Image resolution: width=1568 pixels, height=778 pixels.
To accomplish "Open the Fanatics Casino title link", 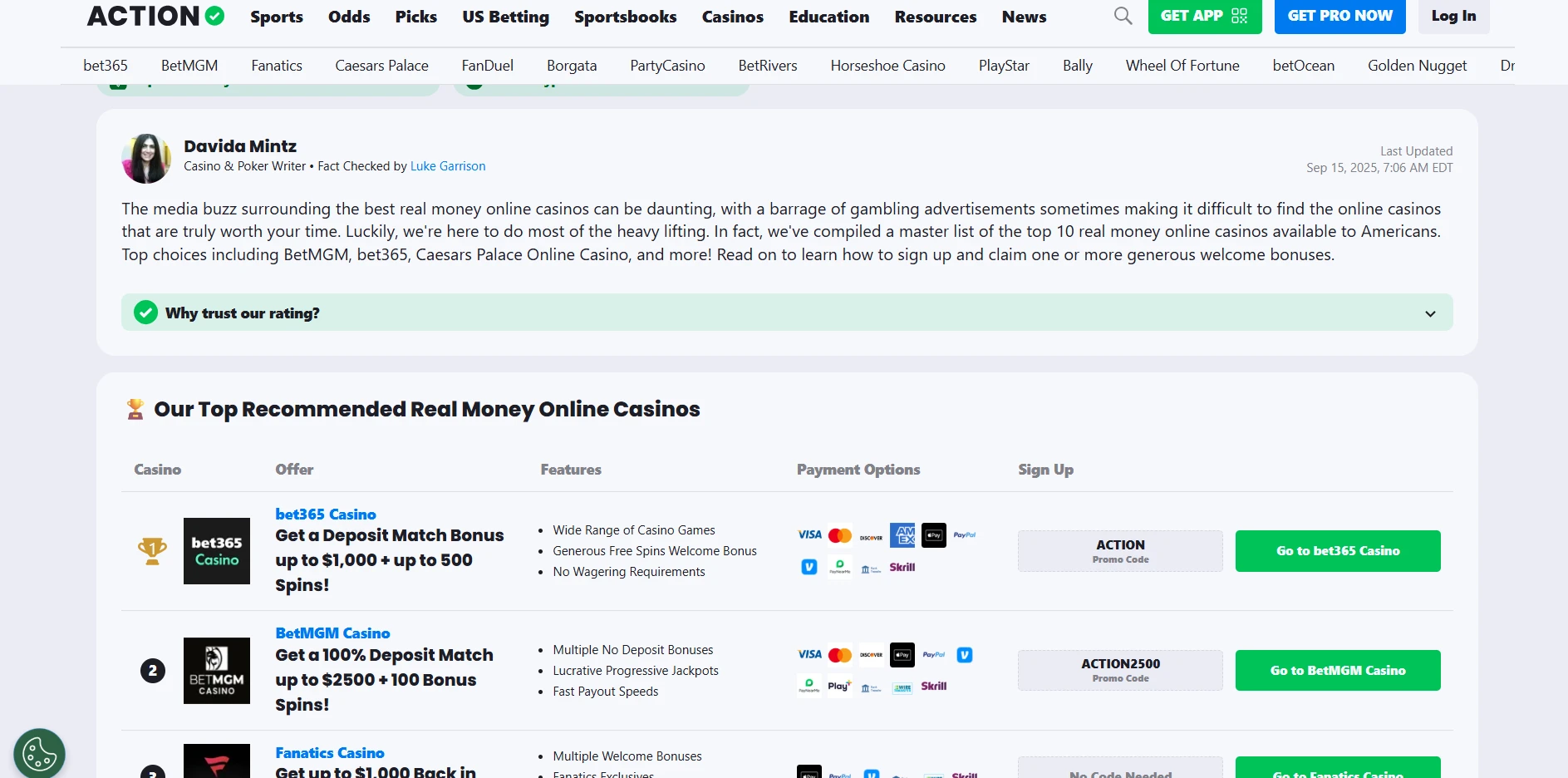I will point(330,753).
